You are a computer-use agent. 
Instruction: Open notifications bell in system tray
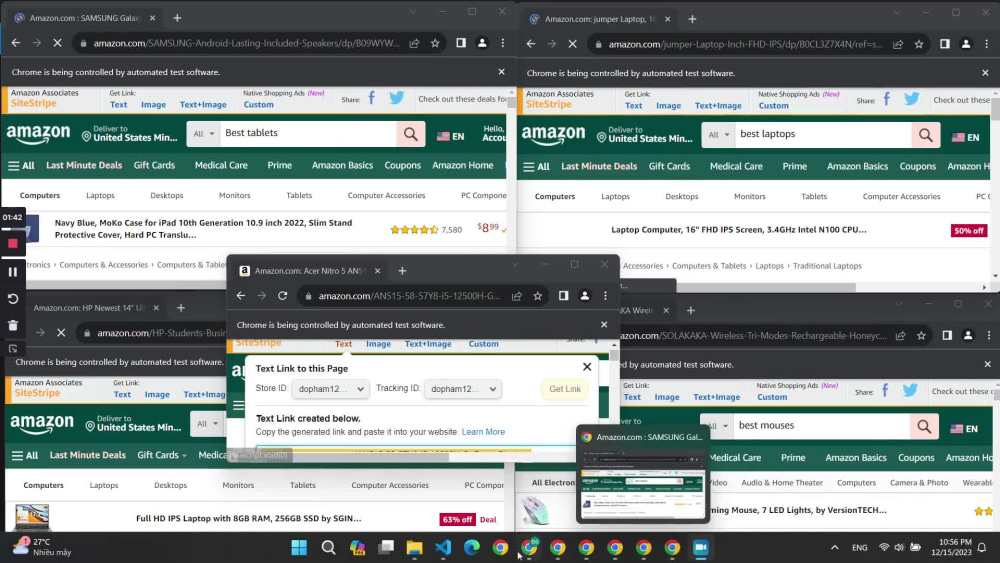[982, 548]
